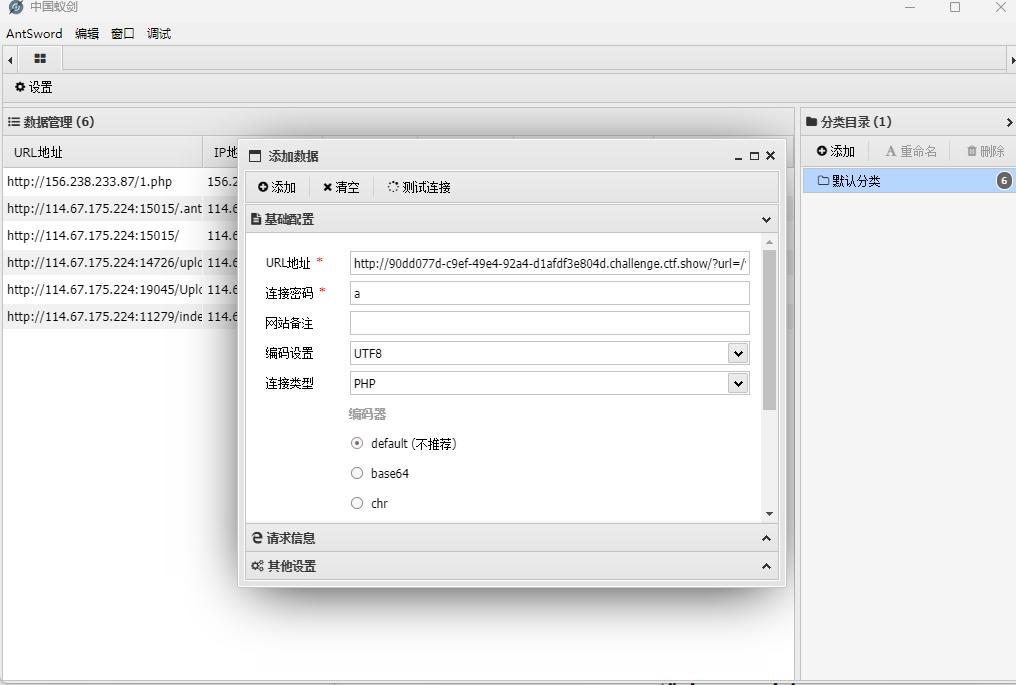Screen dimensions: 1016x685
Task: Select the base64 encoder option
Action: (x=357, y=474)
